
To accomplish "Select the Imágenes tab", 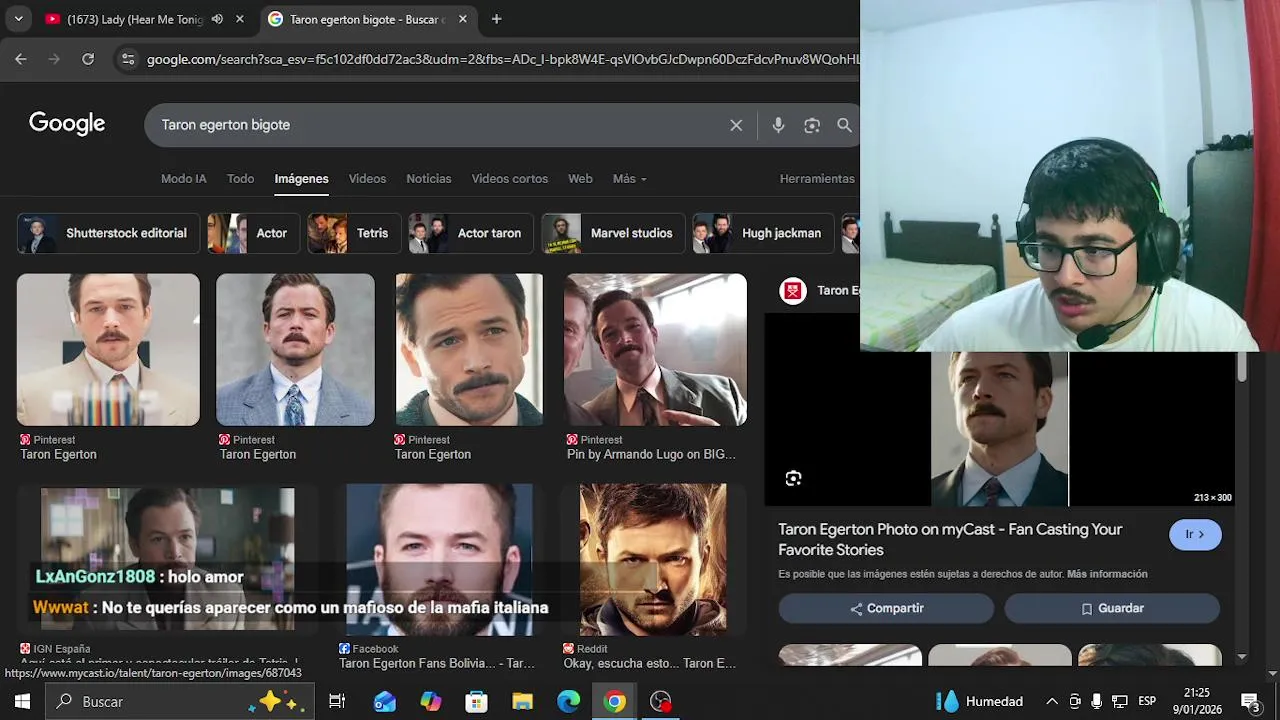I will click(x=301, y=178).
